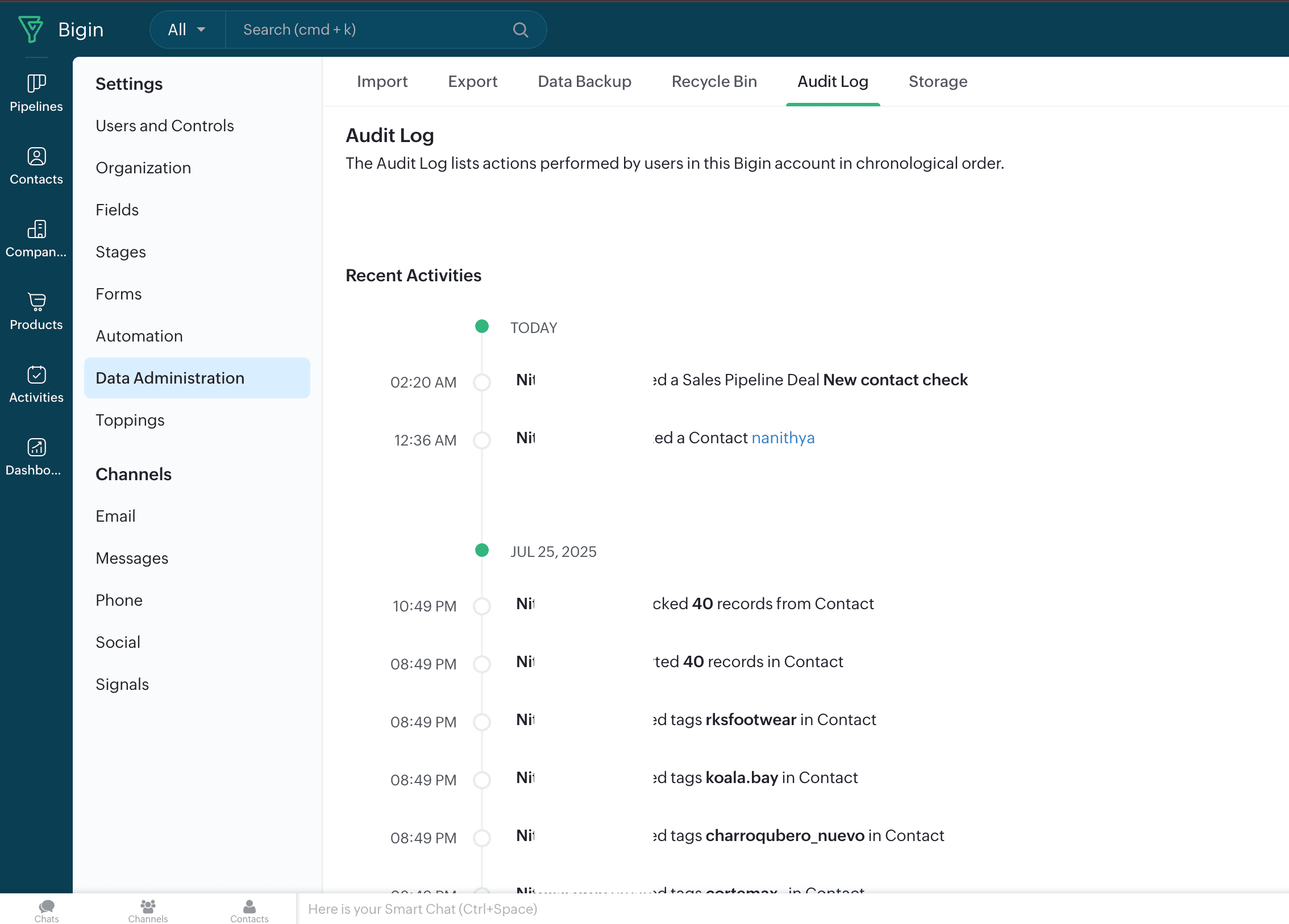This screenshot has width=1289, height=924.
Task: Expand the All search filter dropdown
Action: point(187,30)
